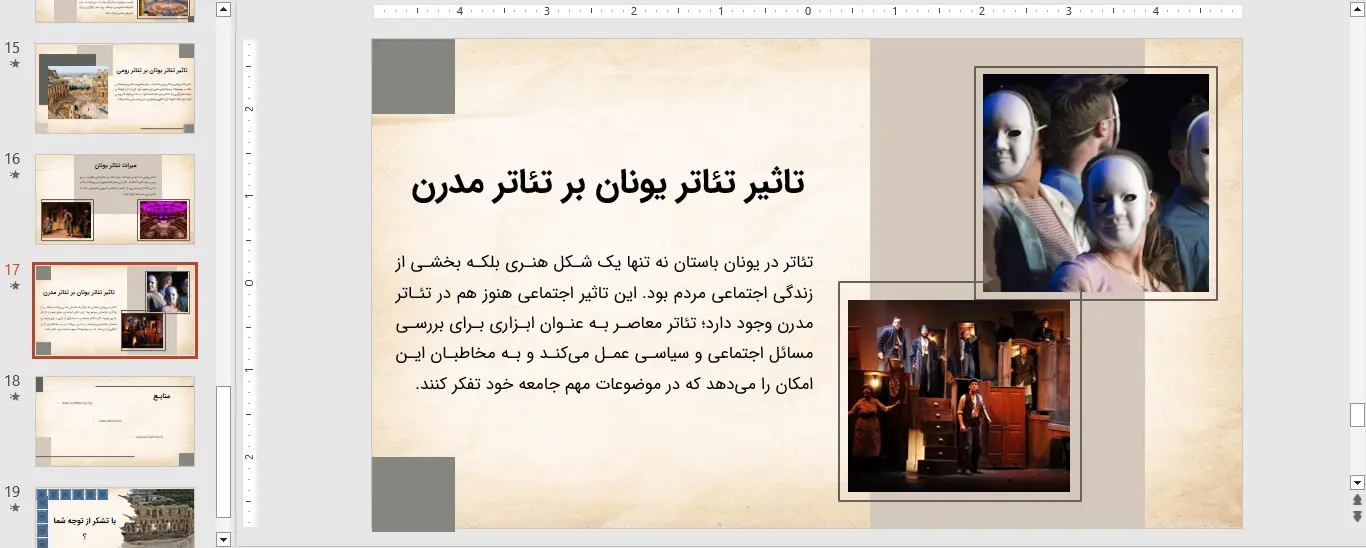Click the body paragraph text box
The height and width of the screenshot is (548, 1366).
coord(604,323)
